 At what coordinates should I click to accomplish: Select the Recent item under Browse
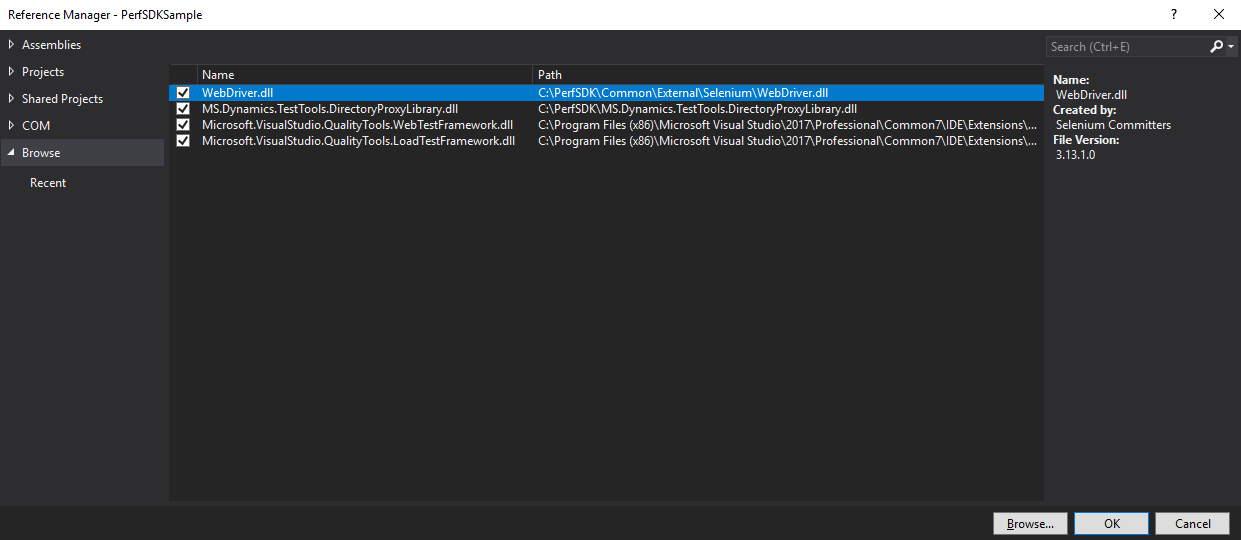tap(48, 183)
